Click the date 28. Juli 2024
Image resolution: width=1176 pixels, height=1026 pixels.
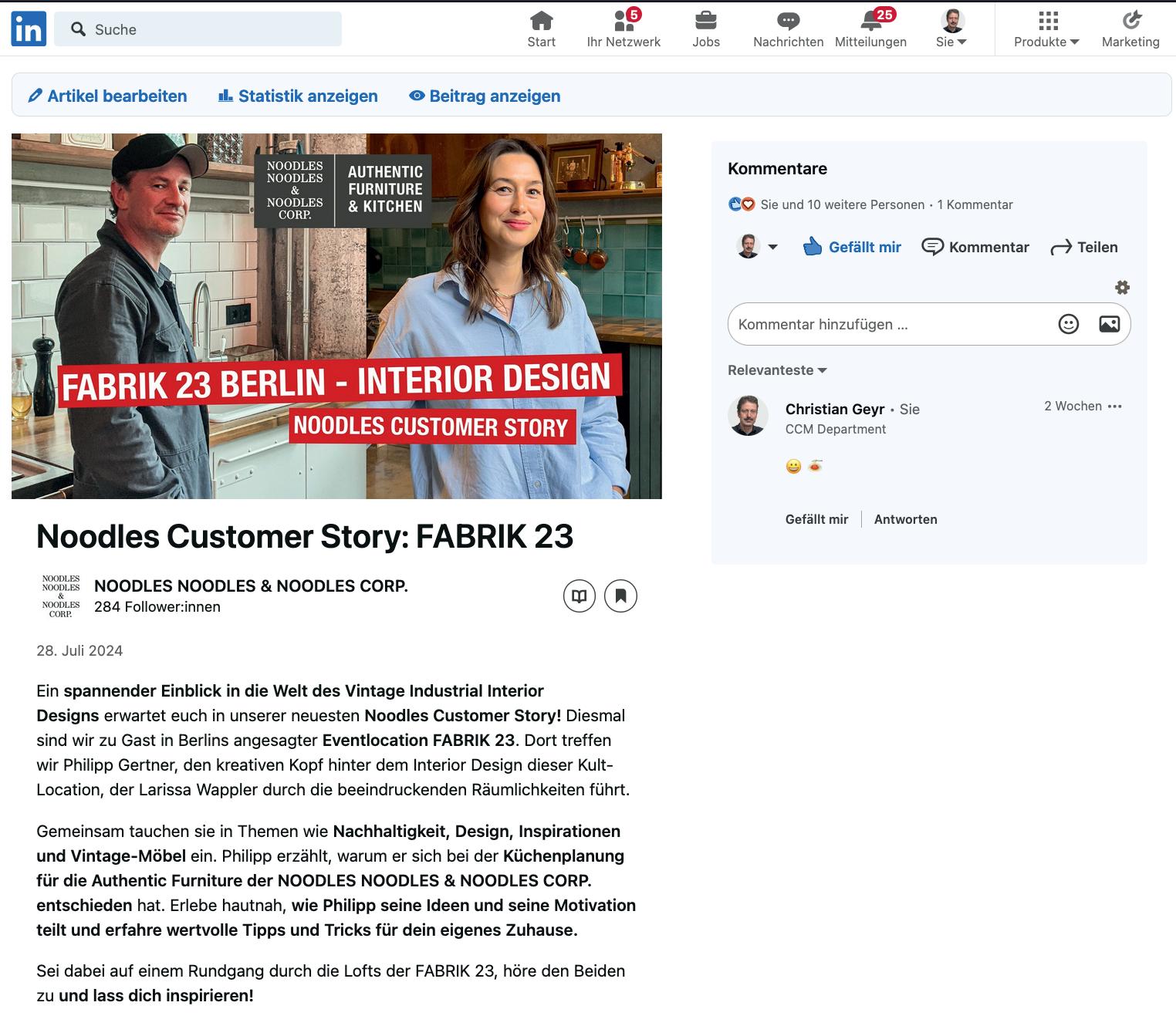click(x=79, y=650)
